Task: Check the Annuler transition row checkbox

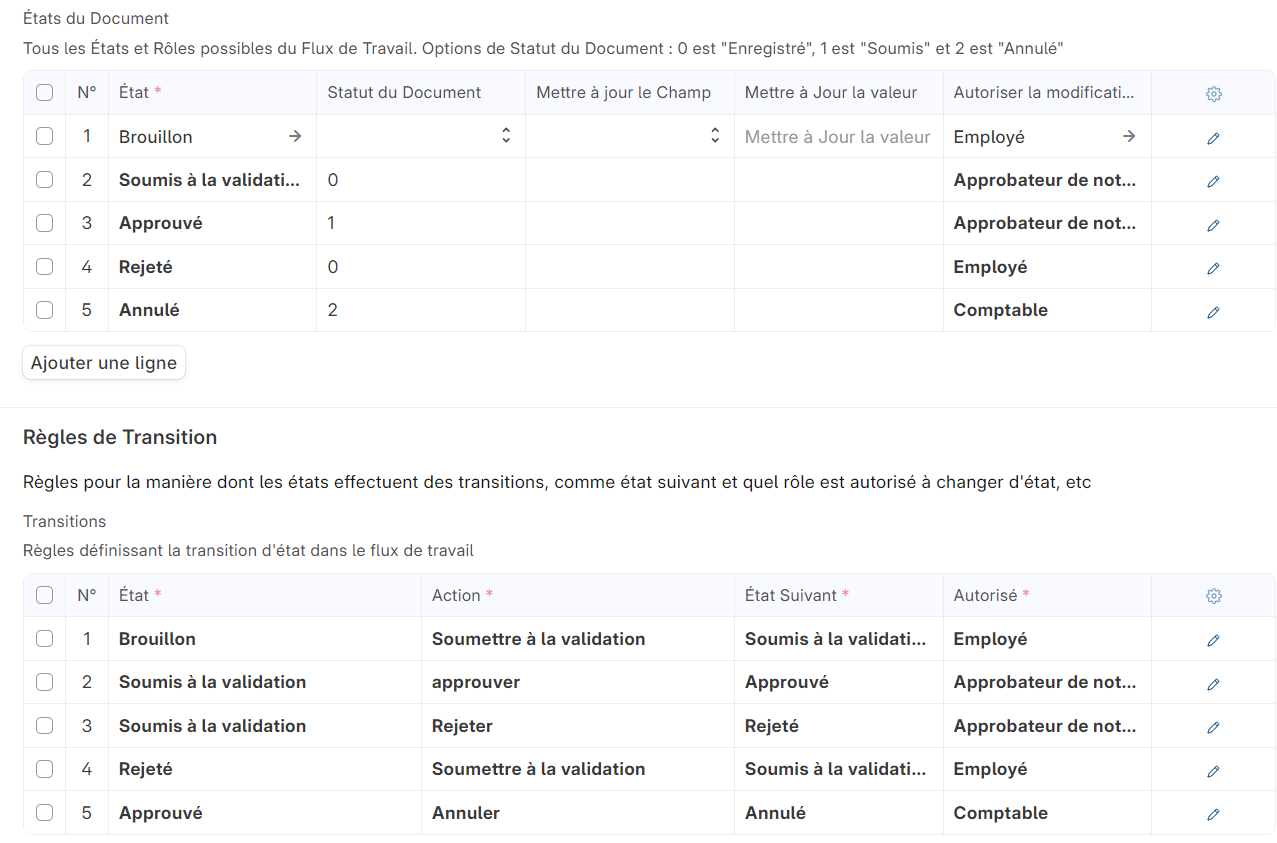Action: (44, 813)
